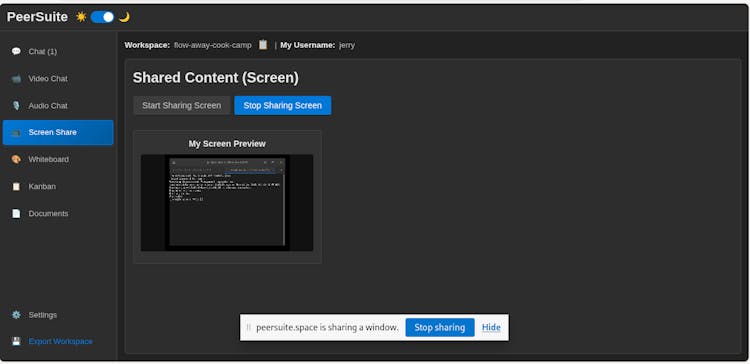Click the My Screen Preview thumbnail
750x364 pixels.
click(227, 203)
